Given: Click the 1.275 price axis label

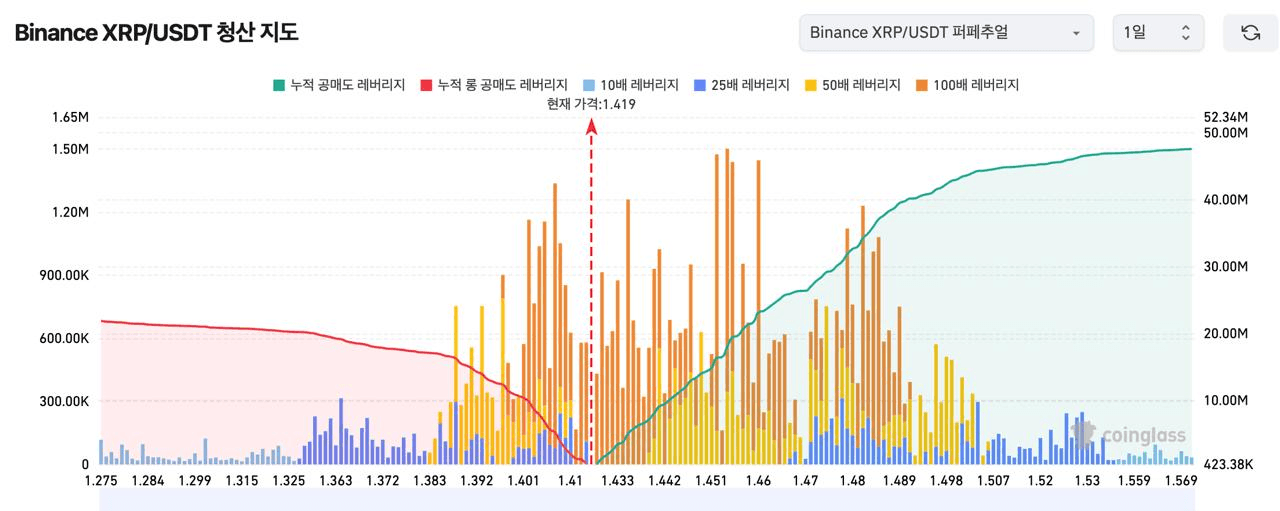Looking at the screenshot, I should pyautogui.click(x=103, y=481).
